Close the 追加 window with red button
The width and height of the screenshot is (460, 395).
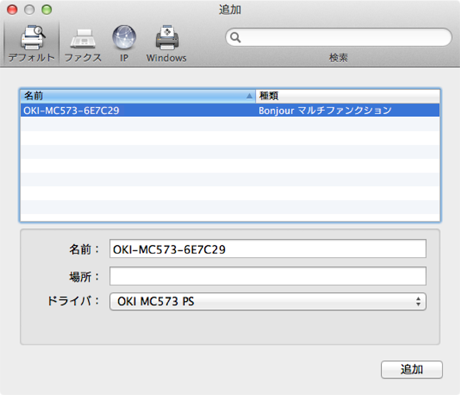coord(12,10)
